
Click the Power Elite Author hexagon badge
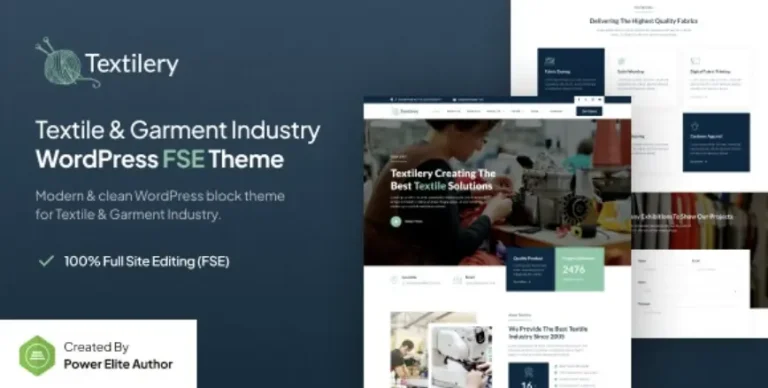point(37,356)
